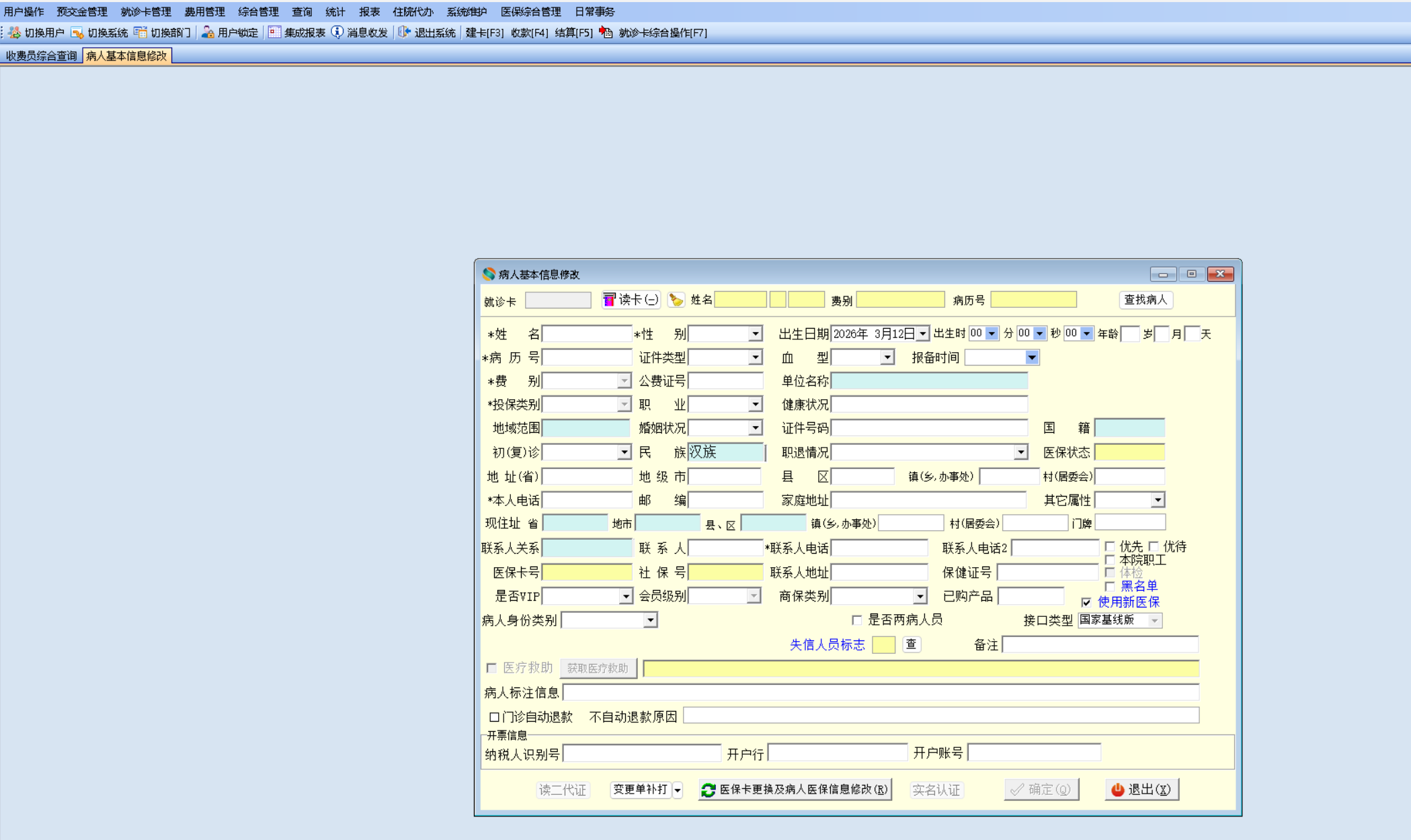1411x840 pixels.
Task: Open 就诊卡综合操作[F7] toolbar icon
Action: [606, 32]
